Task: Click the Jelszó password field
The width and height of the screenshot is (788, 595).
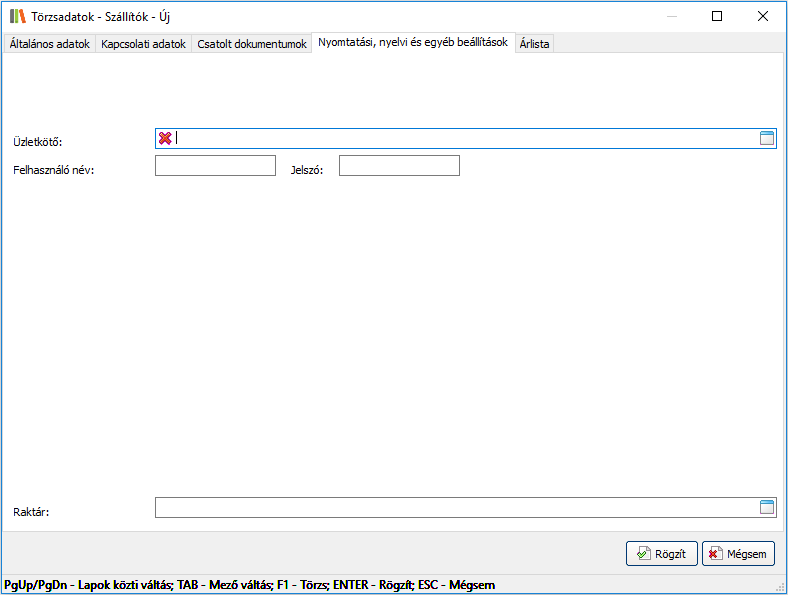Action: (399, 166)
